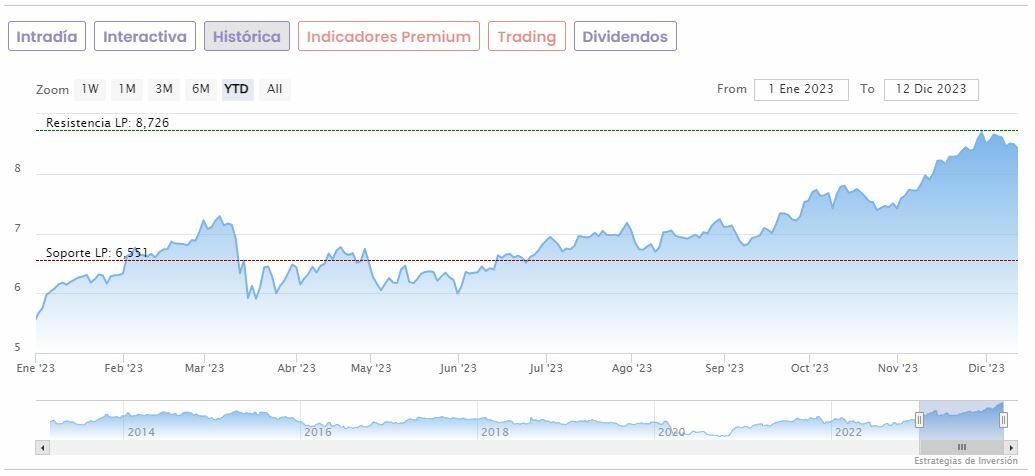
Task: Click the To date field
Action: click(x=931, y=89)
